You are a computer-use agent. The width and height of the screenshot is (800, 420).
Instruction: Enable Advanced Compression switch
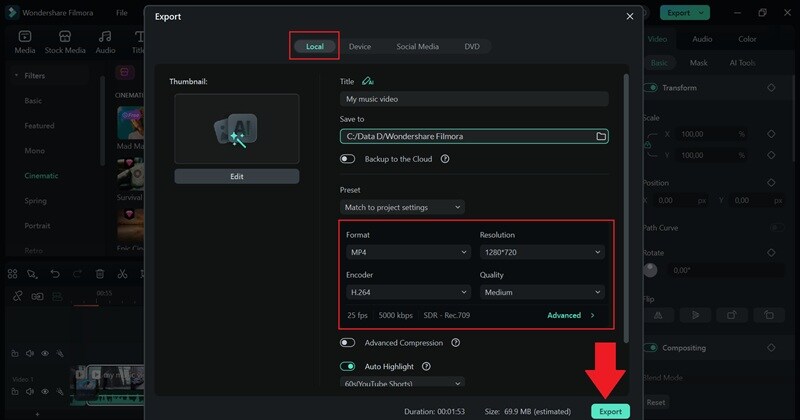pyautogui.click(x=347, y=342)
